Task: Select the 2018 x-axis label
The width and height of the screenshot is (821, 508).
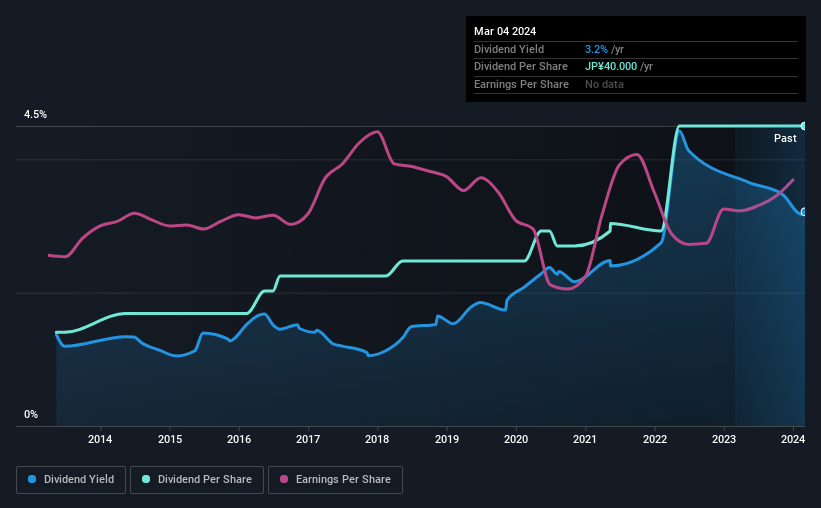Action: point(377,439)
